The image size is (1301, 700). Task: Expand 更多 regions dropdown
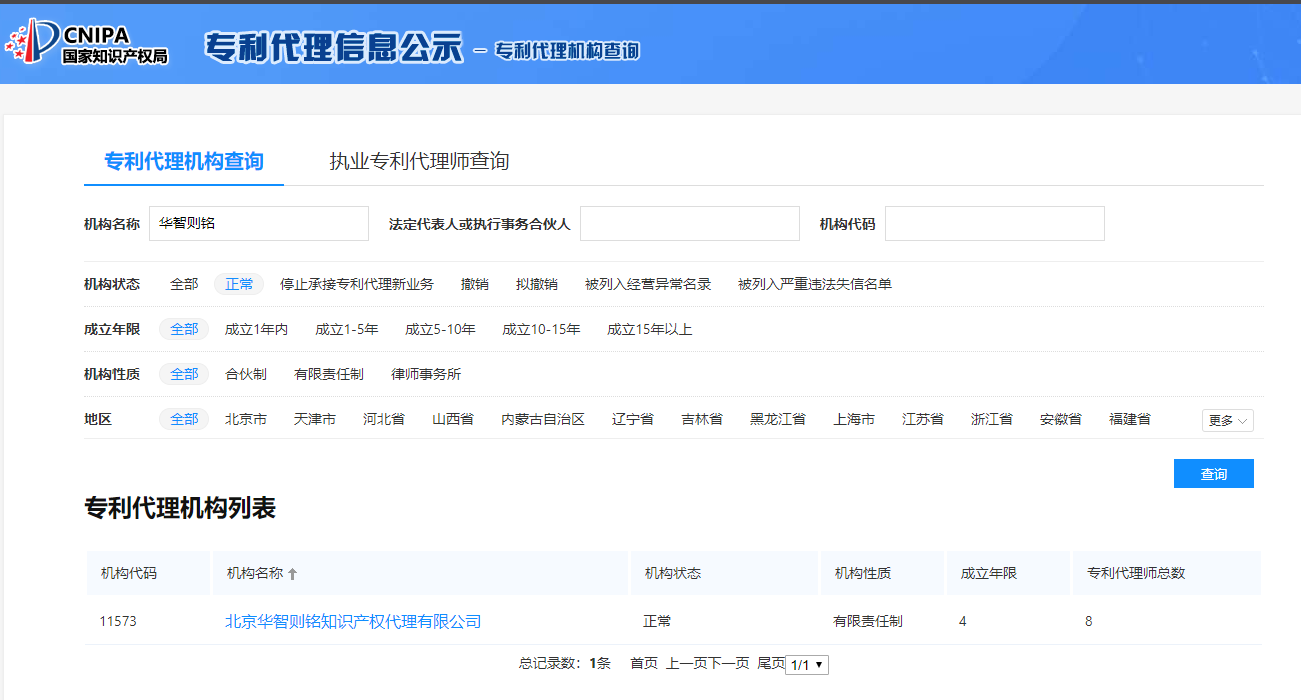point(1228,420)
